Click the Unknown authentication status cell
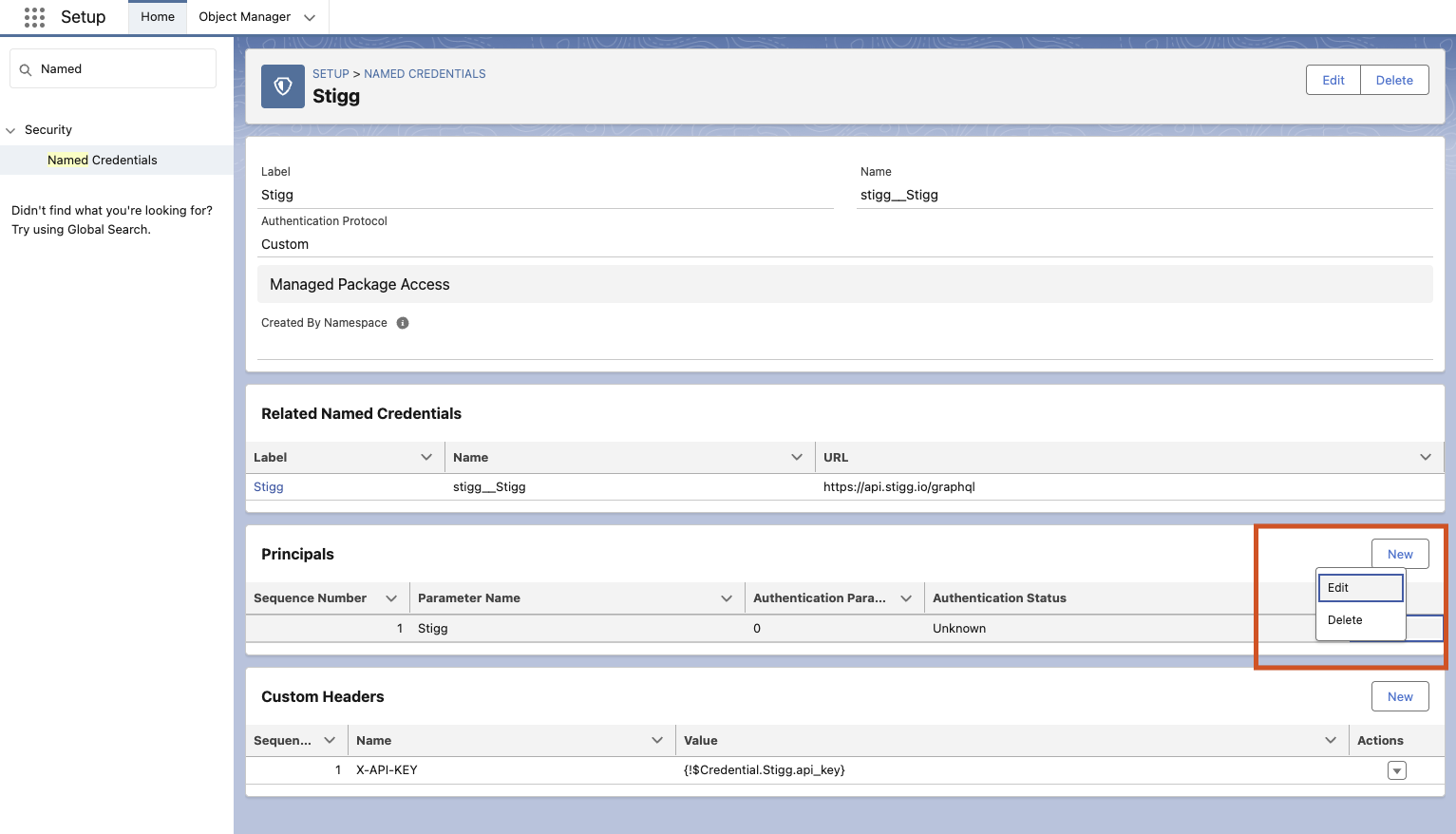 tap(959, 629)
